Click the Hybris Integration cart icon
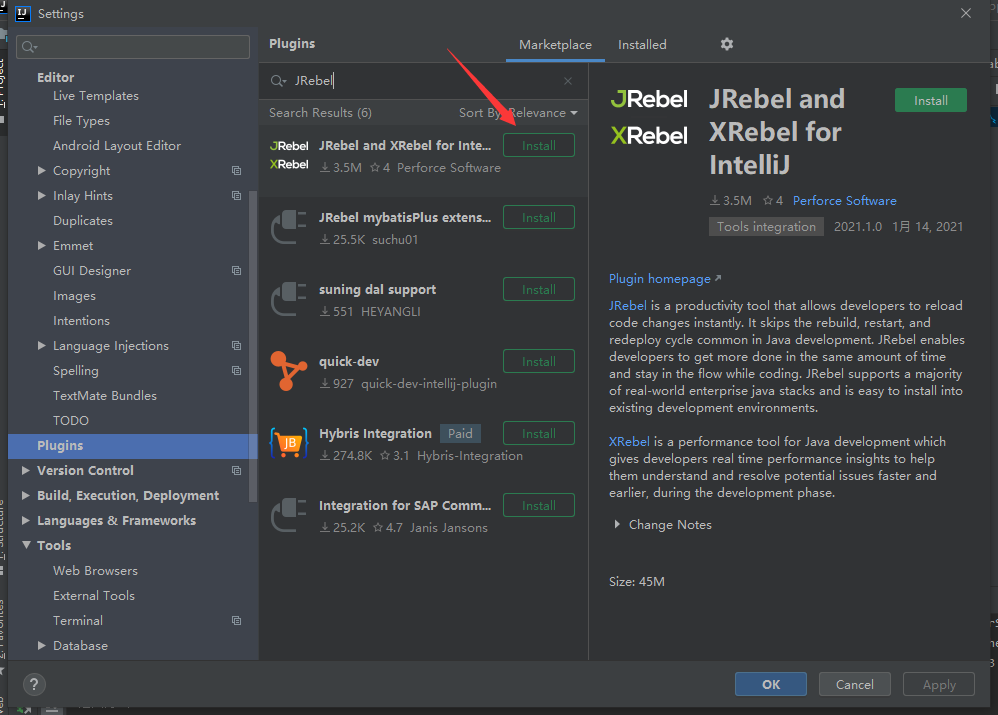The width and height of the screenshot is (998, 715). click(289, 442)
